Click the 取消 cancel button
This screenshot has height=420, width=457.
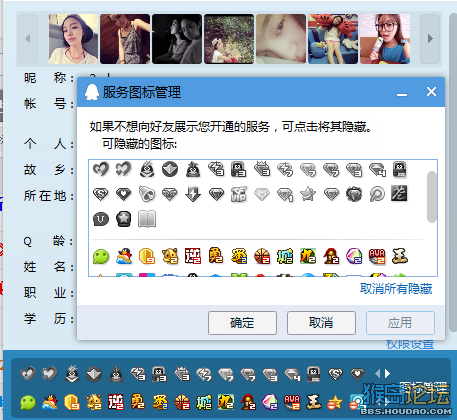321,323
